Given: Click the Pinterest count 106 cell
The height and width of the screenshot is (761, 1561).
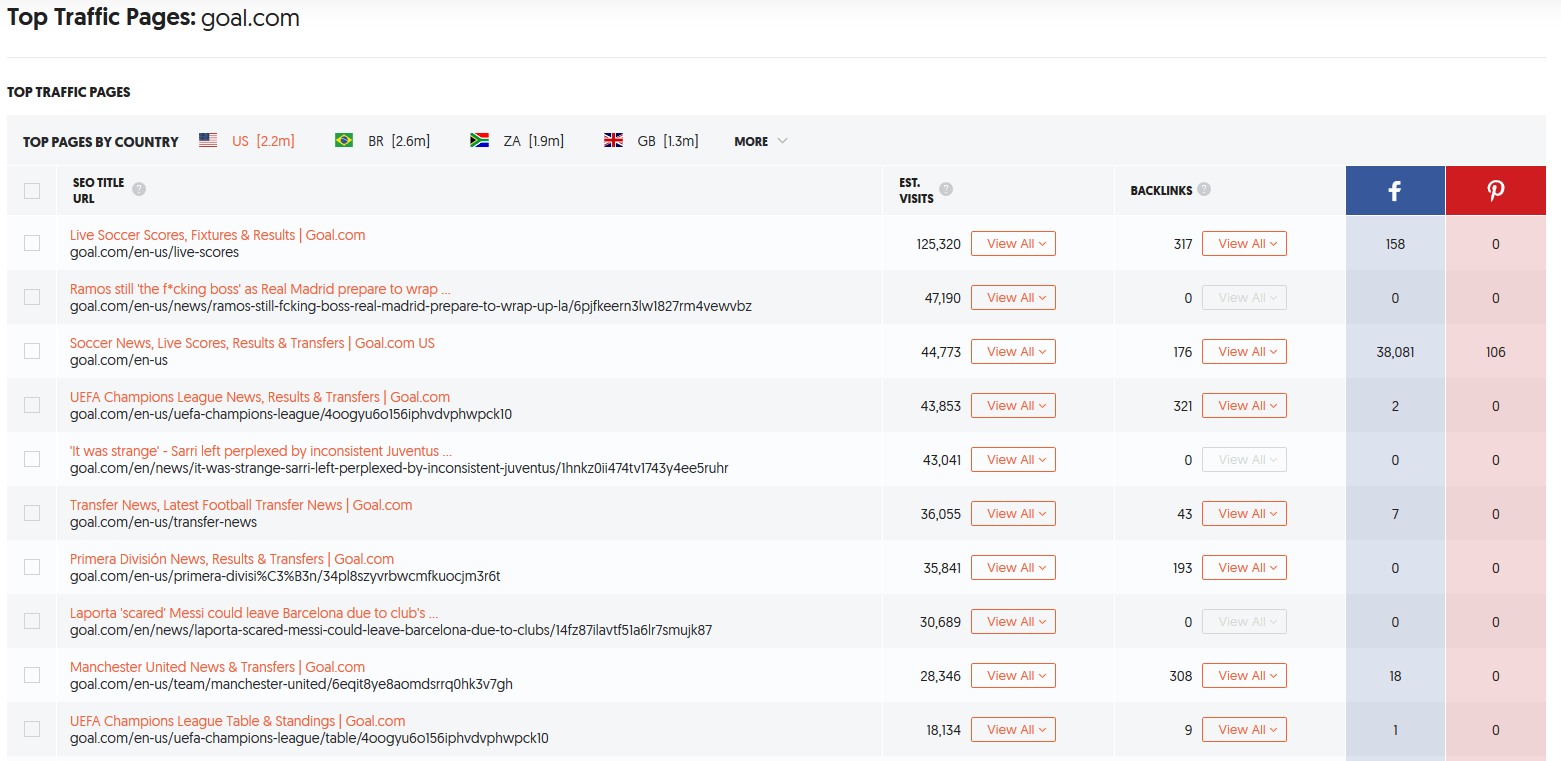Looking at the screenshot, I should [x=1496, y=352].
